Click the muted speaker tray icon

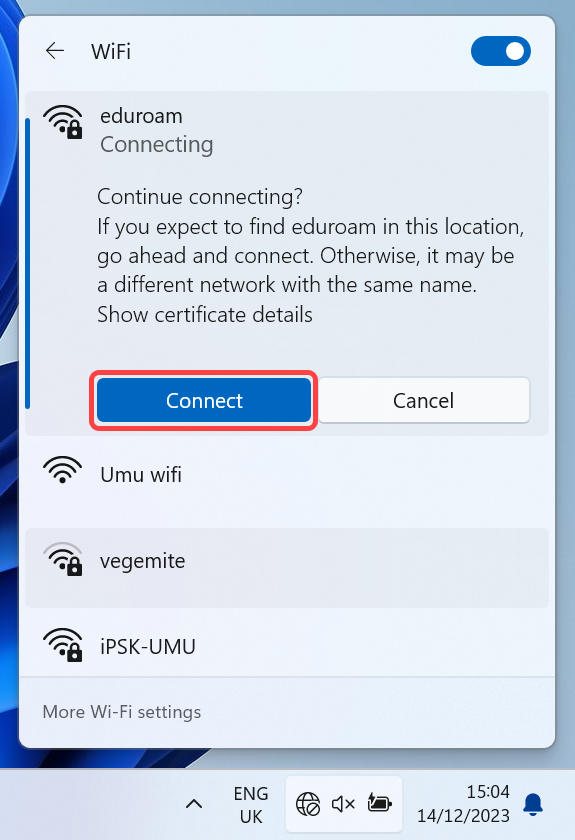click(343, 804)
